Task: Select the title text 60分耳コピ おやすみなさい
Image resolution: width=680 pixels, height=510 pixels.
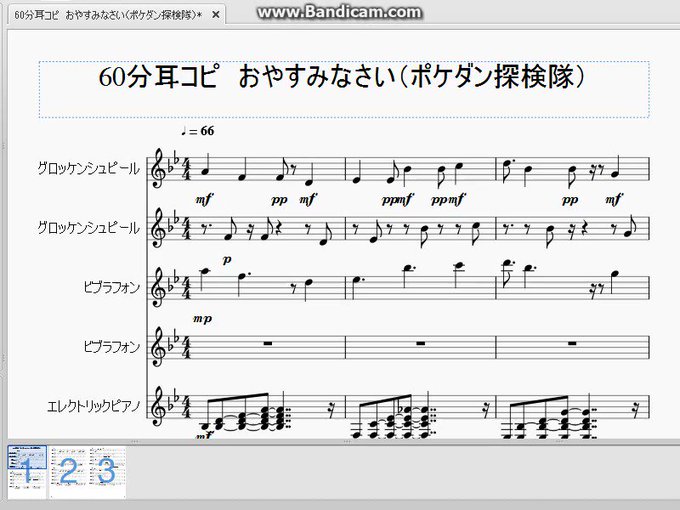Action: (x=342, y=77)
